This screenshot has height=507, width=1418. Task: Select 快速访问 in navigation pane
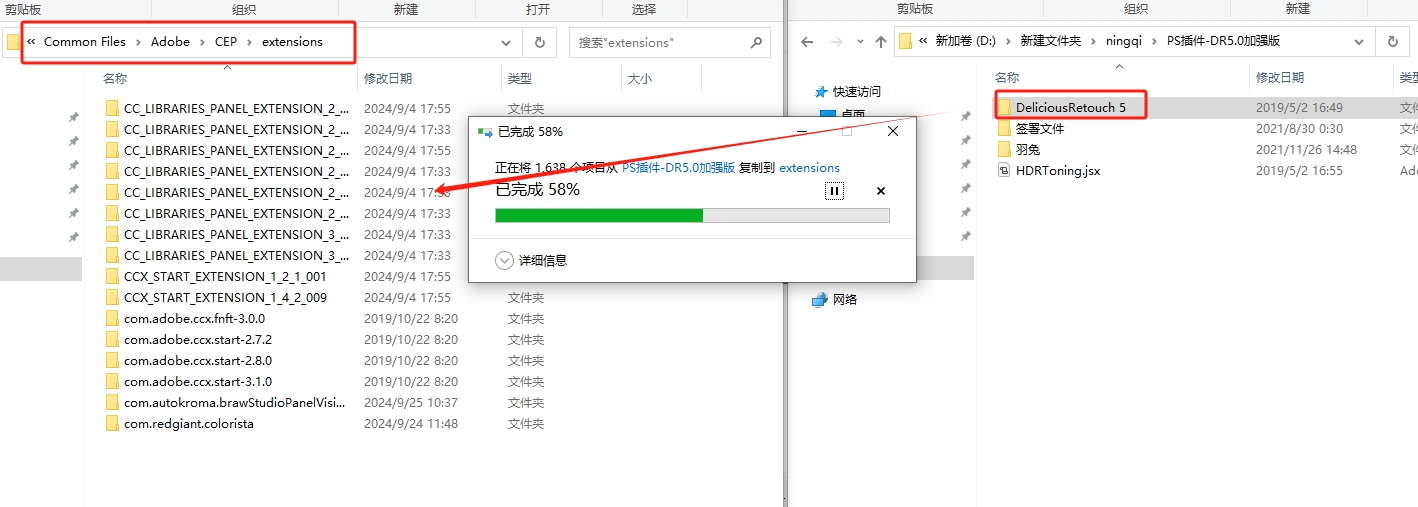click(857, 91)
